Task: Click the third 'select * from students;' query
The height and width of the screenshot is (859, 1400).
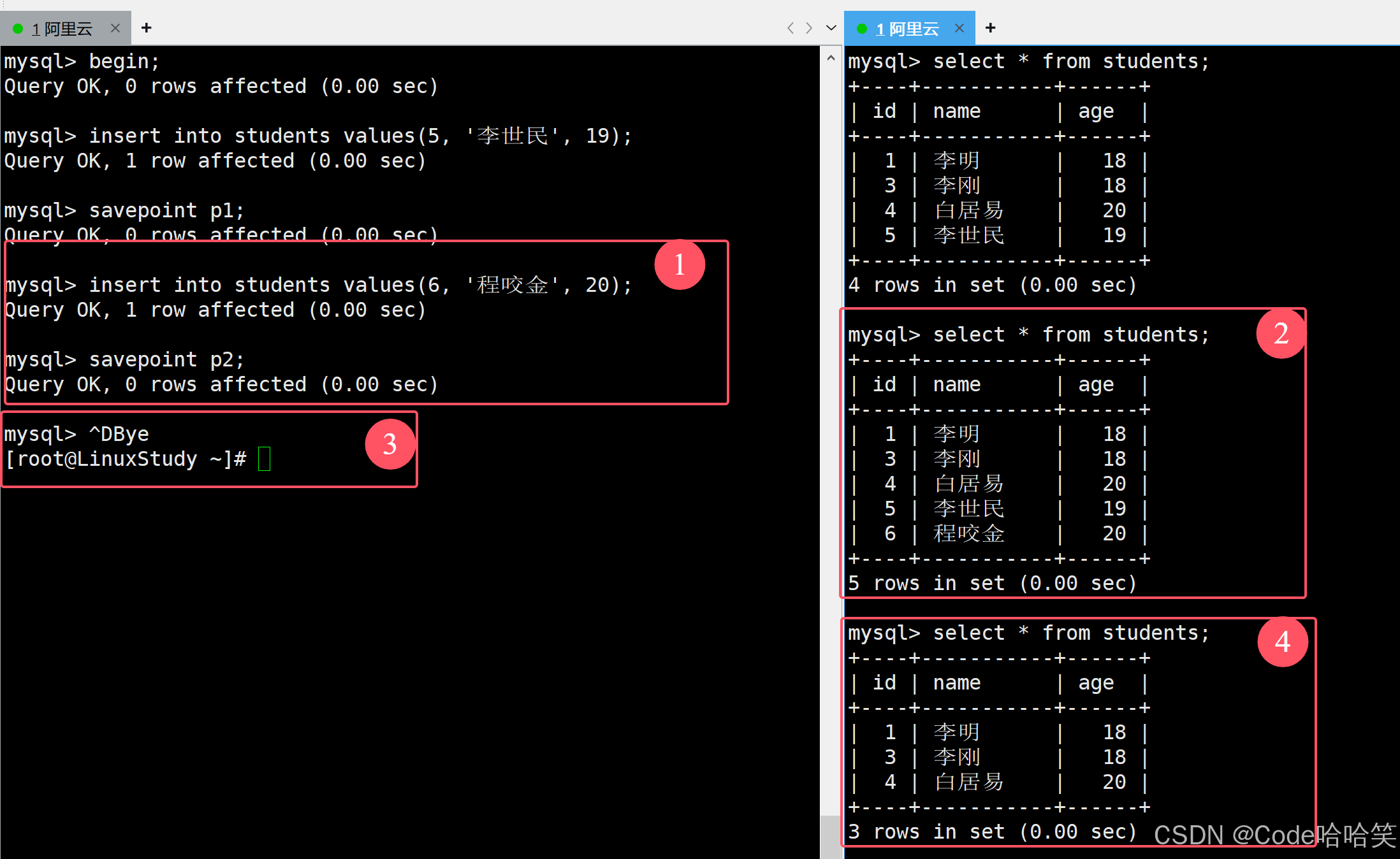Action: click(1028, 633)
